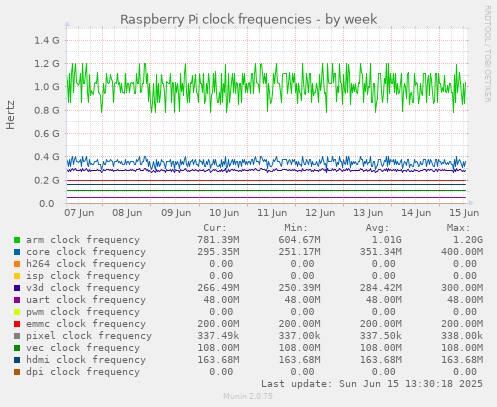
Task: Click the core minimum value 251.17M
Action: [x=299, y=252]
